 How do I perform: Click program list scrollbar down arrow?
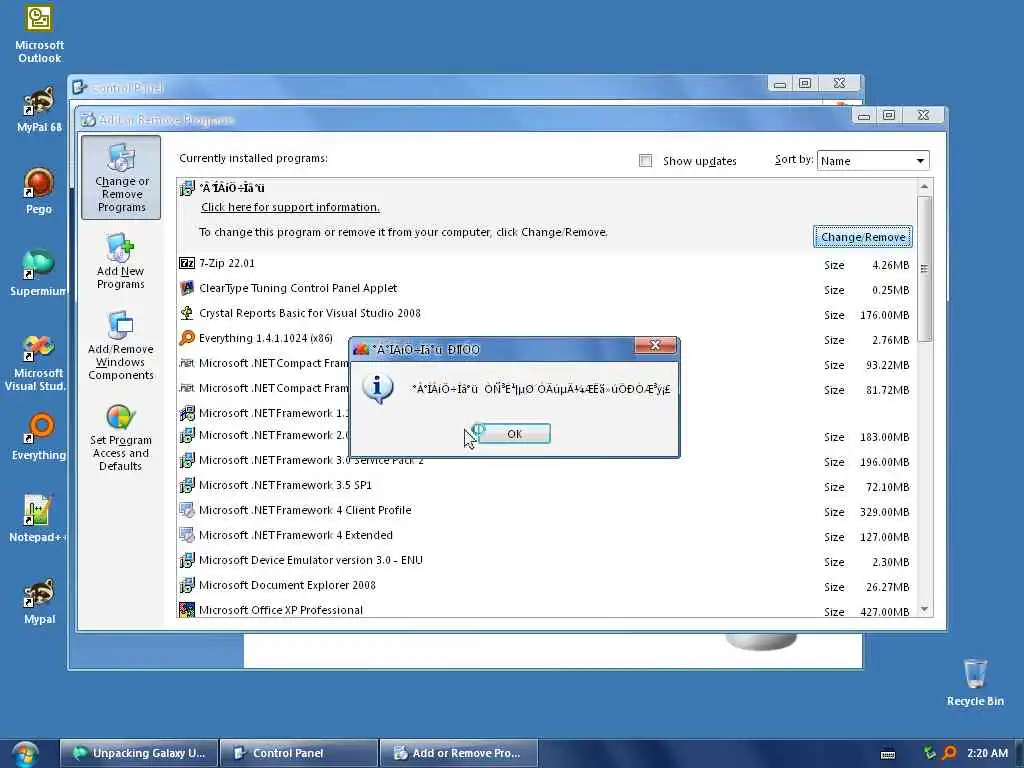(x=924, y=609)
